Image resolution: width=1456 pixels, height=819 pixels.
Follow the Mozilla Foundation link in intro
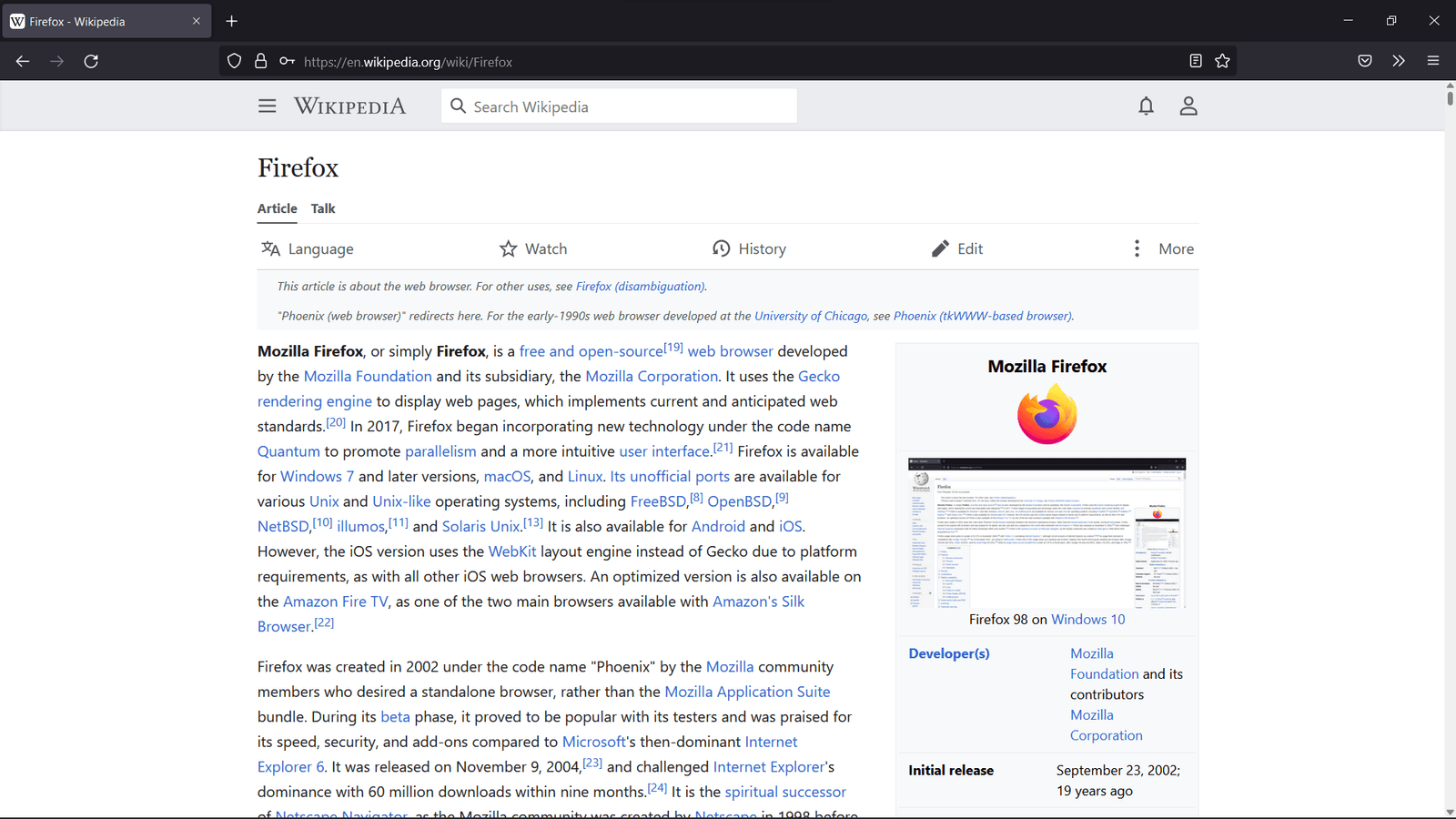(368, 376)
